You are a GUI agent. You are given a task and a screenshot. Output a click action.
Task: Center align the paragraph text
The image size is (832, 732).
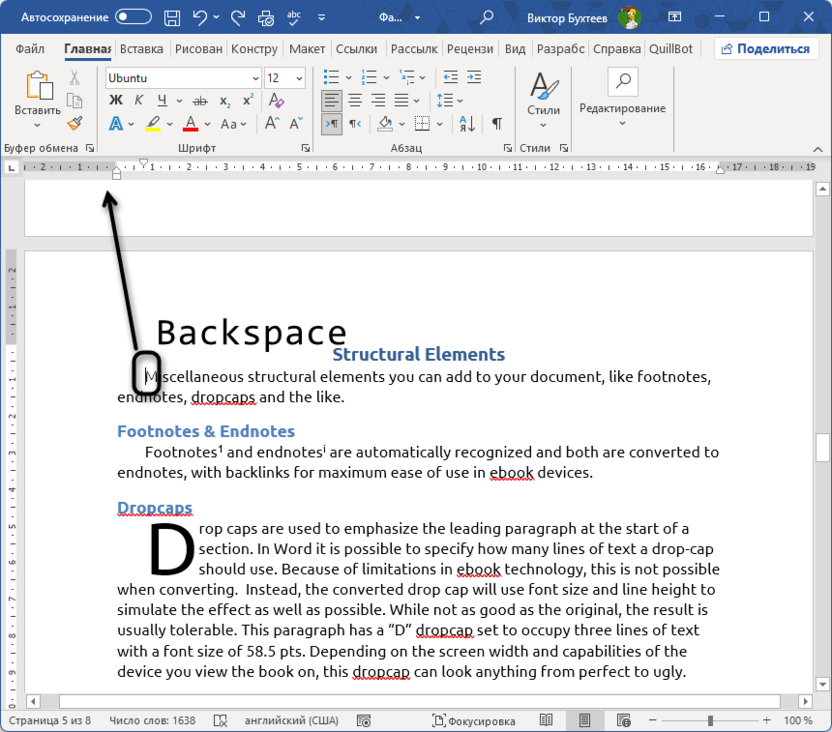point(355,100)
